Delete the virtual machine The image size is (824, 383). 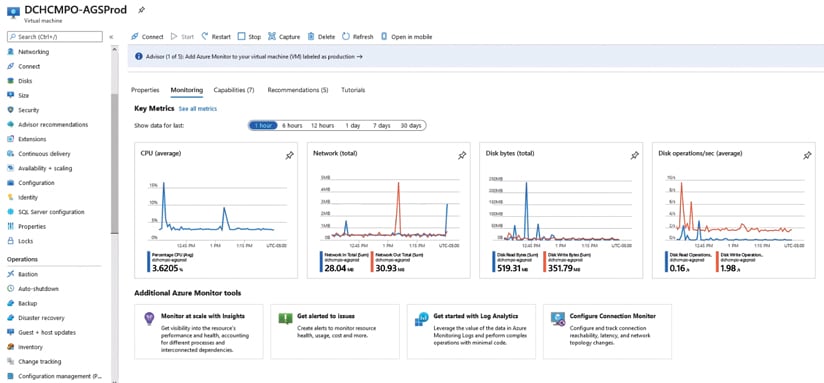pos(321,37)
